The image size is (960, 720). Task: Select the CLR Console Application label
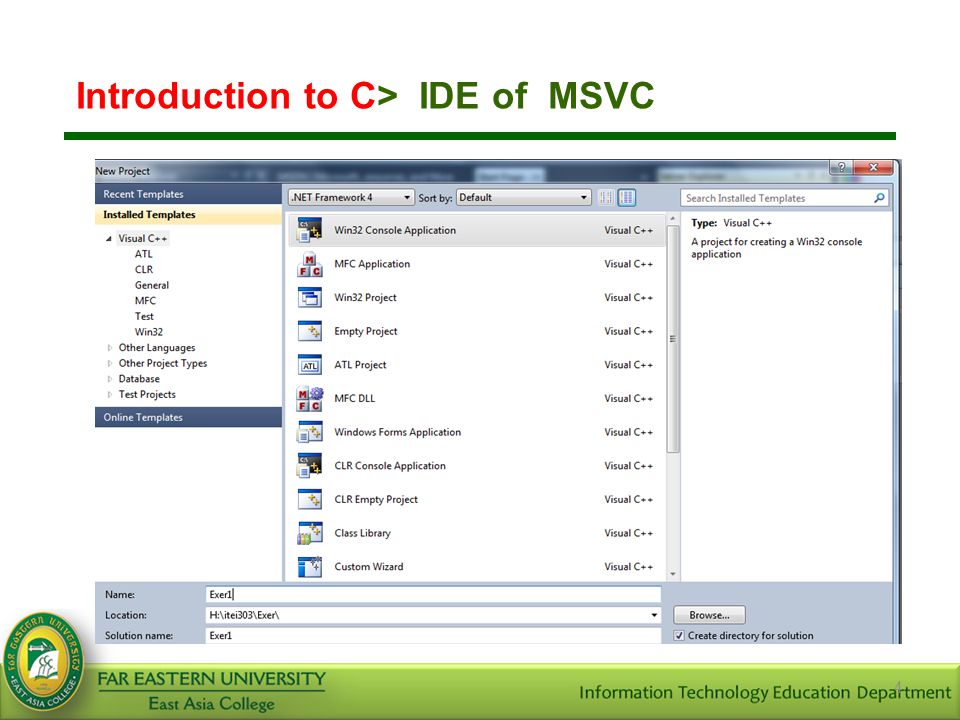[x=390, y=466]
